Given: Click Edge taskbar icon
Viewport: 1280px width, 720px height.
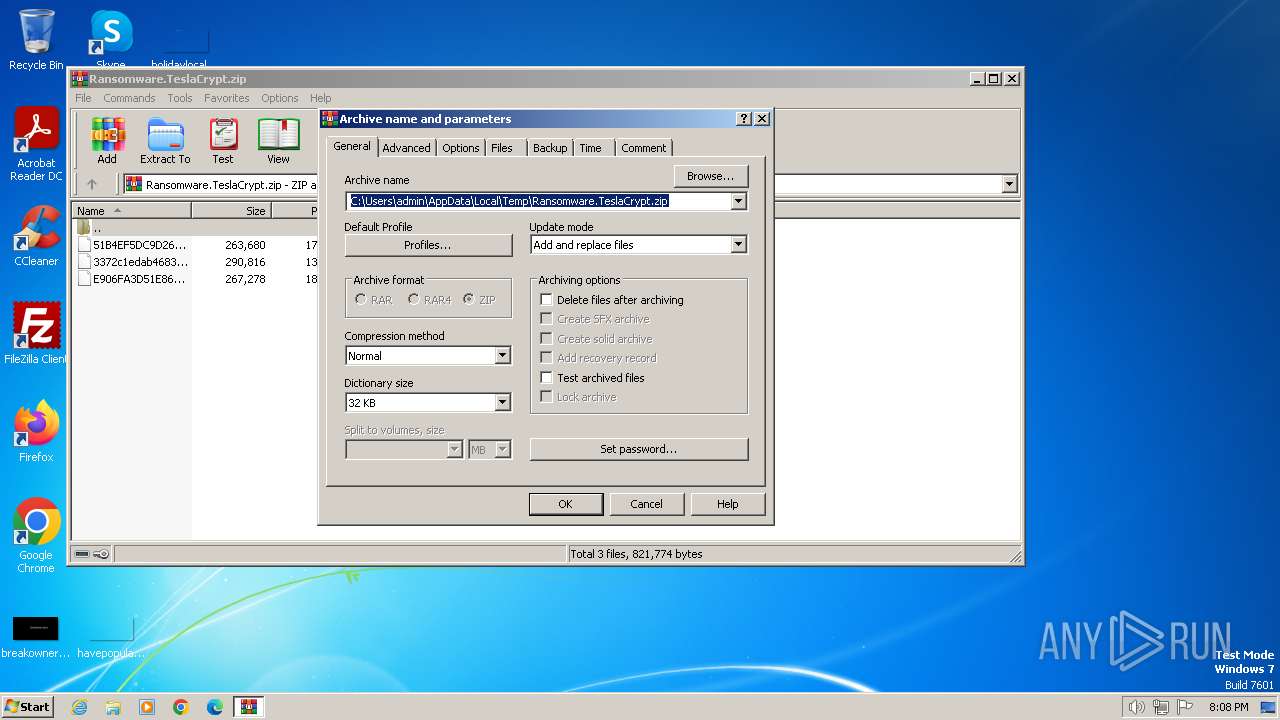Looking at the screenshot, I should [x=215, y=707].
